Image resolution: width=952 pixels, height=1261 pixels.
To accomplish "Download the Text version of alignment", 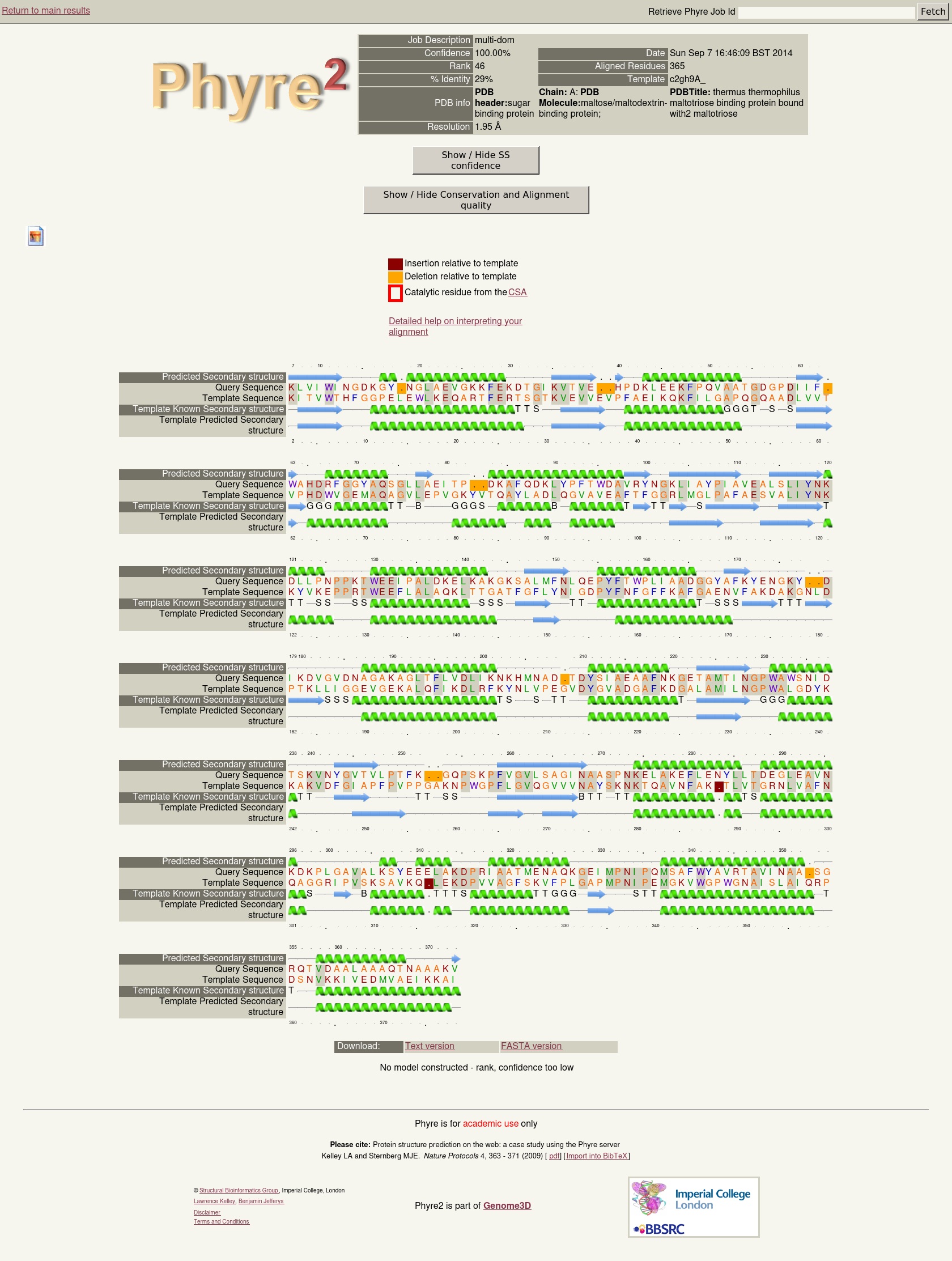I will click(x=430, y=1046).
